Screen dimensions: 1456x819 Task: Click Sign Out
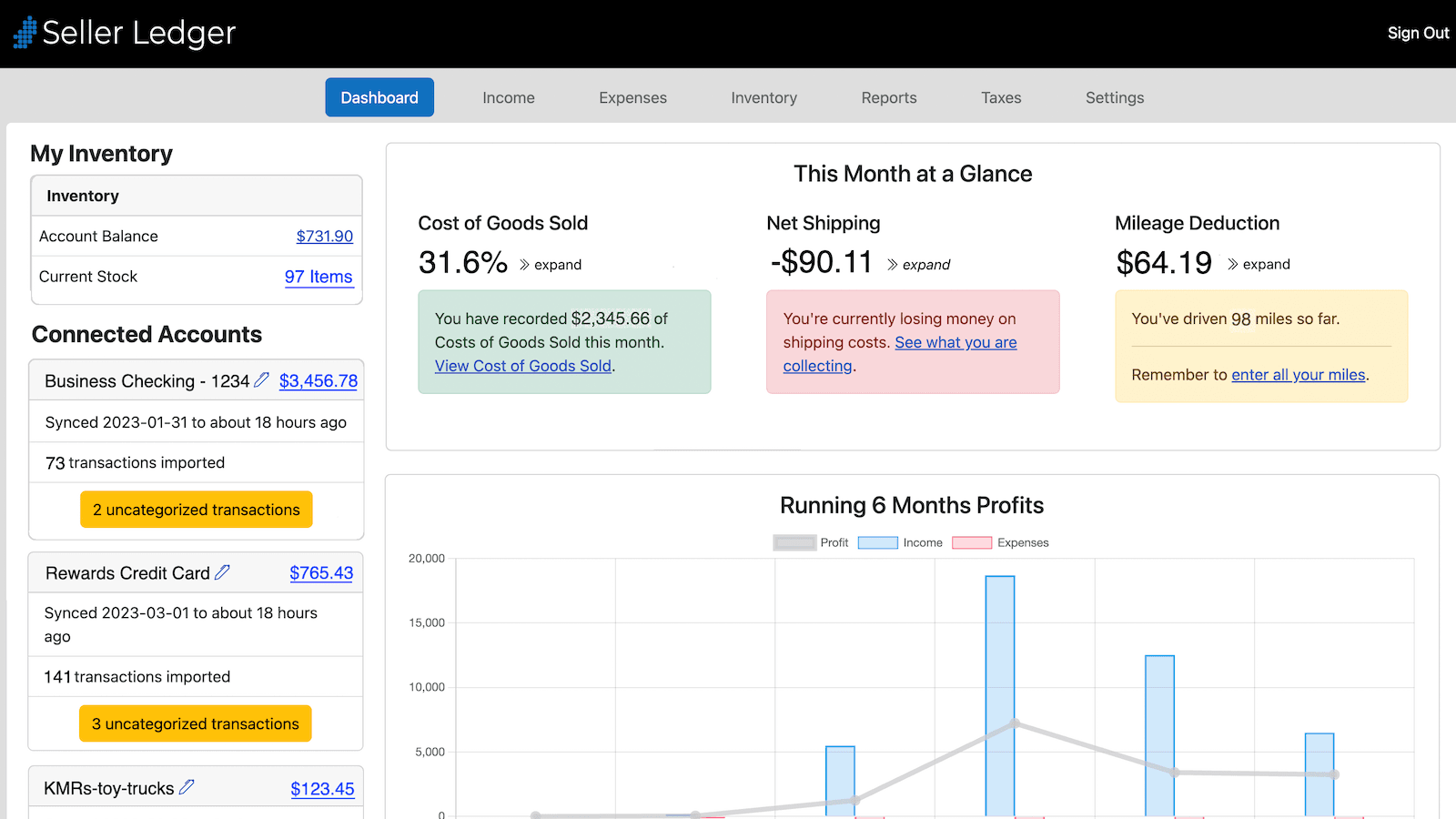(1417, 33)
